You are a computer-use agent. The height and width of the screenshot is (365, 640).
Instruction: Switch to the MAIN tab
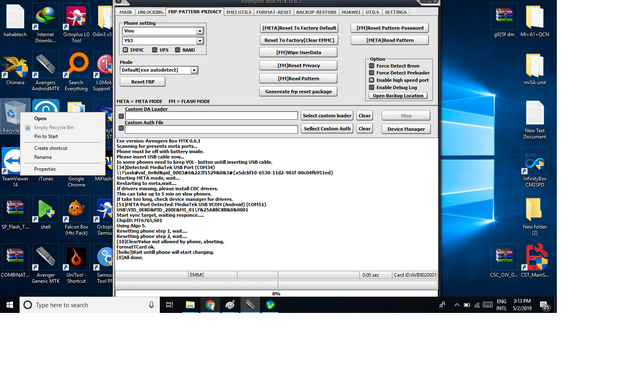[126, 12]
